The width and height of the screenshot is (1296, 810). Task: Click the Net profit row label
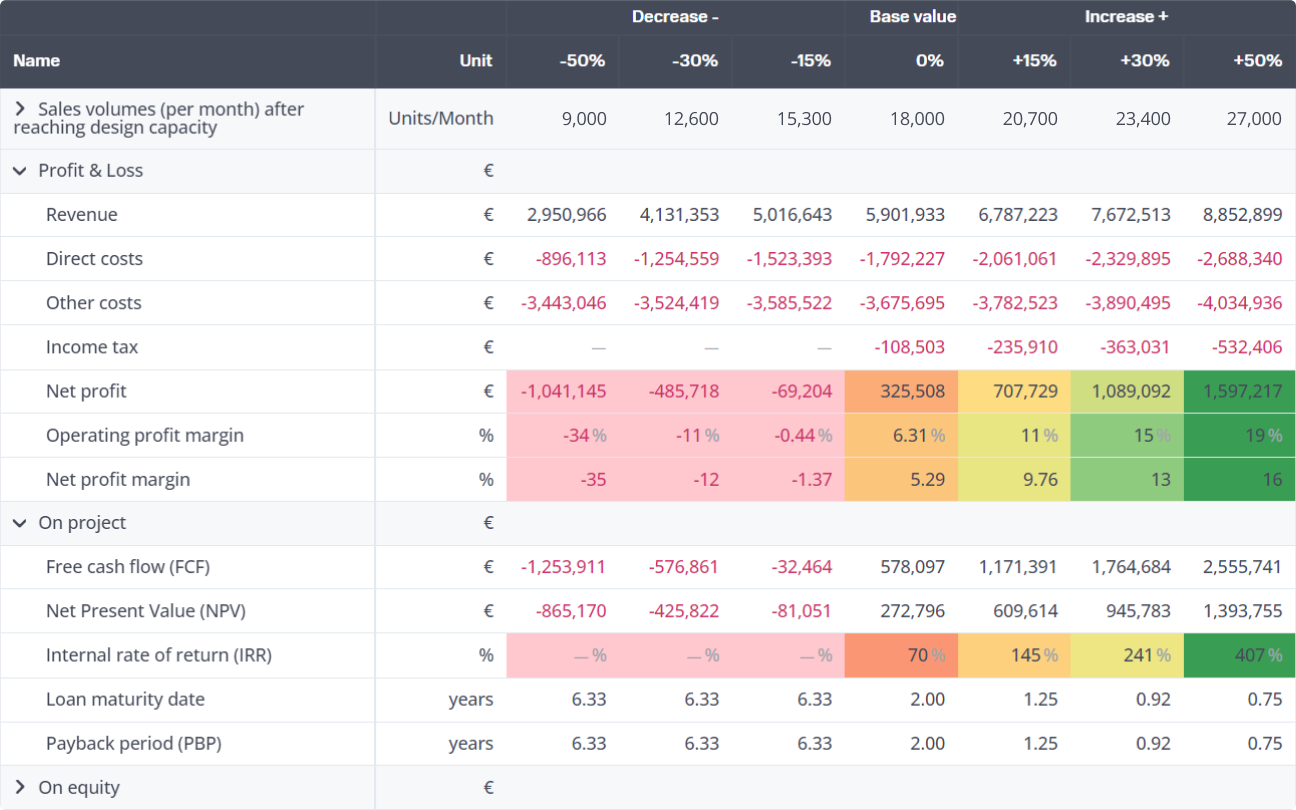tap(86, 391)
